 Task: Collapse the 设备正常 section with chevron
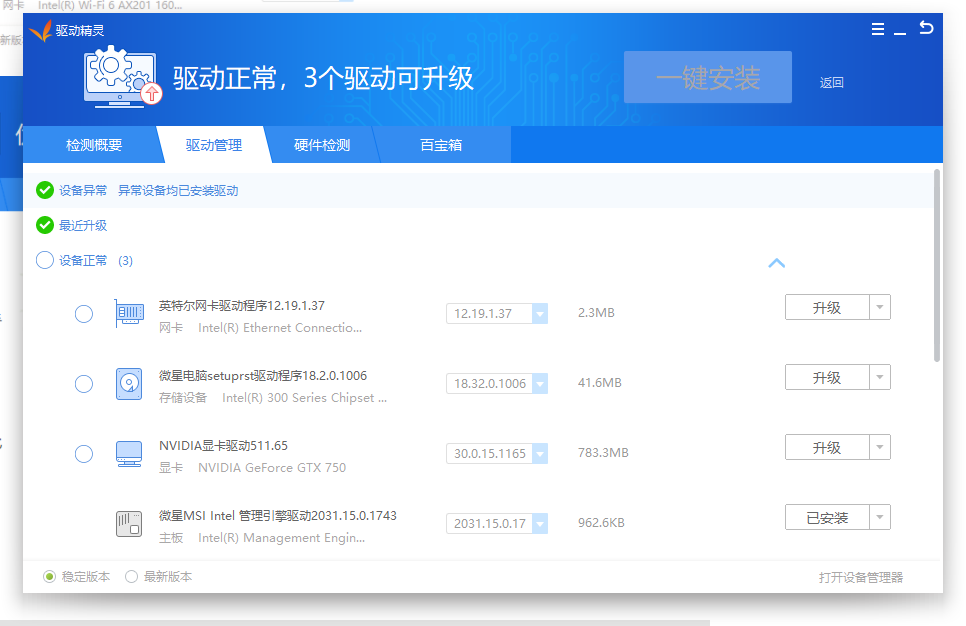[x=776, y=263]
